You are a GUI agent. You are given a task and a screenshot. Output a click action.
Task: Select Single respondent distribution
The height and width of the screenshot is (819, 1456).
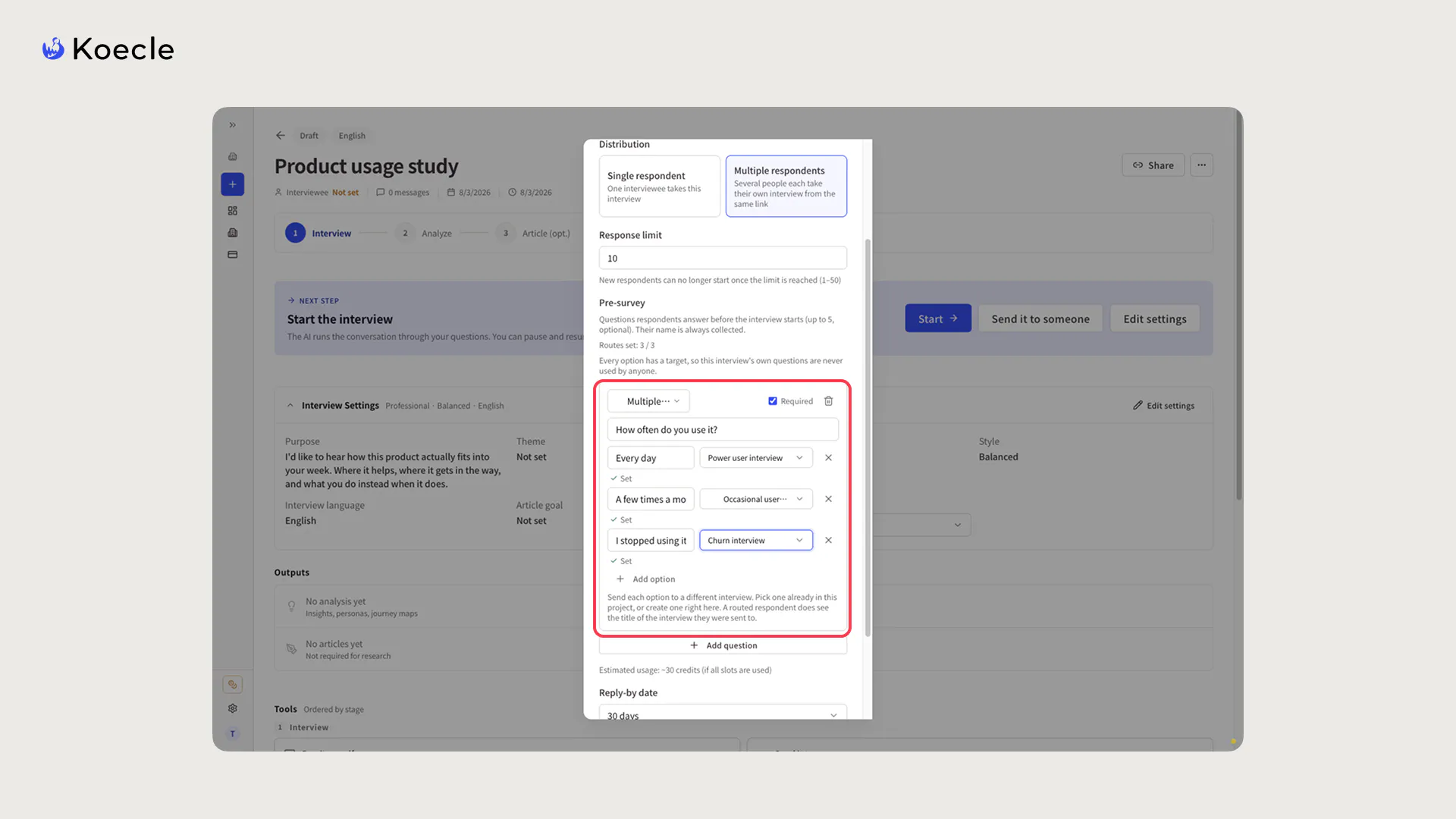tap(660, 187)
